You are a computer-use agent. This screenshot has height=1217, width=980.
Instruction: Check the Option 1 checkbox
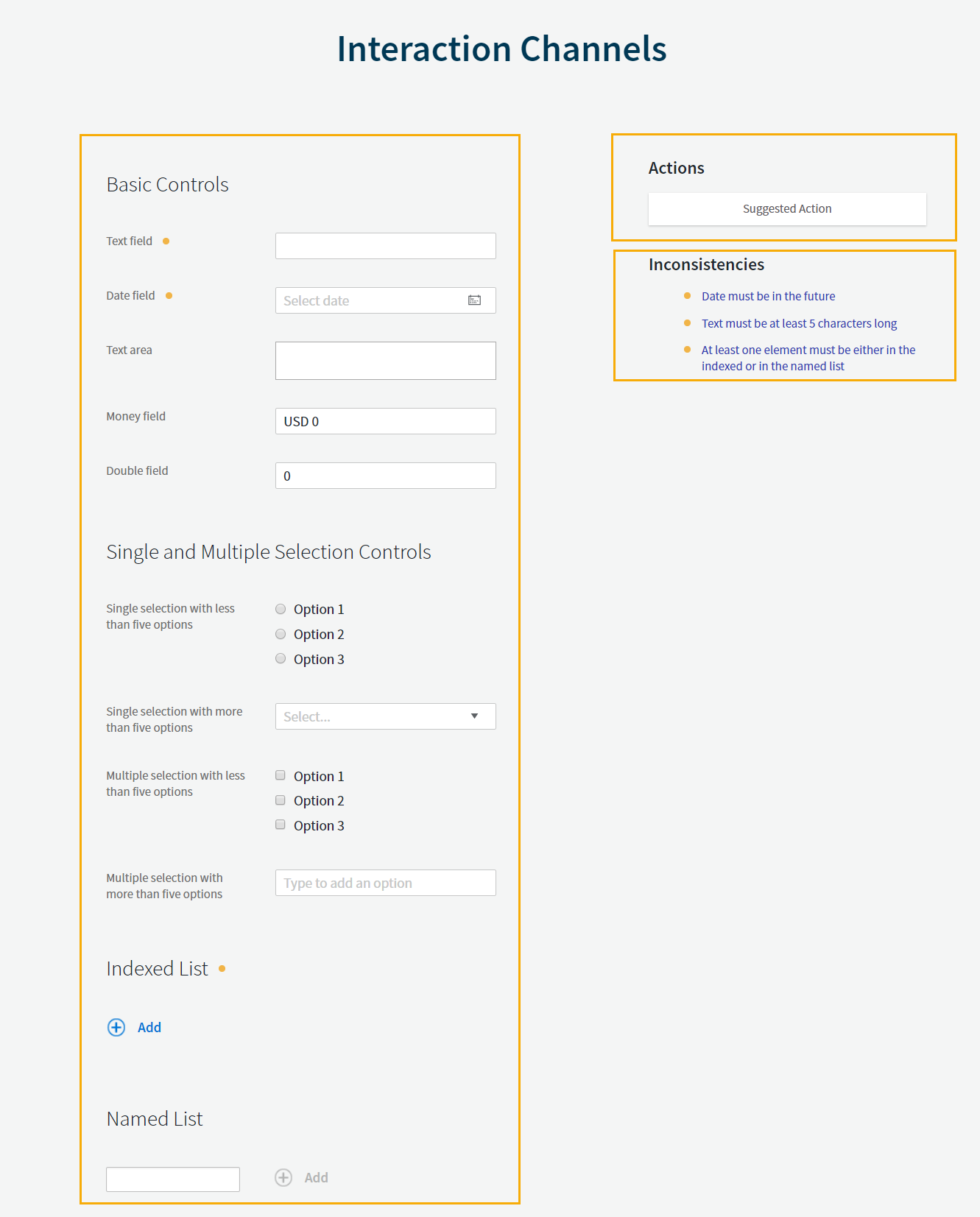(281, 775)
